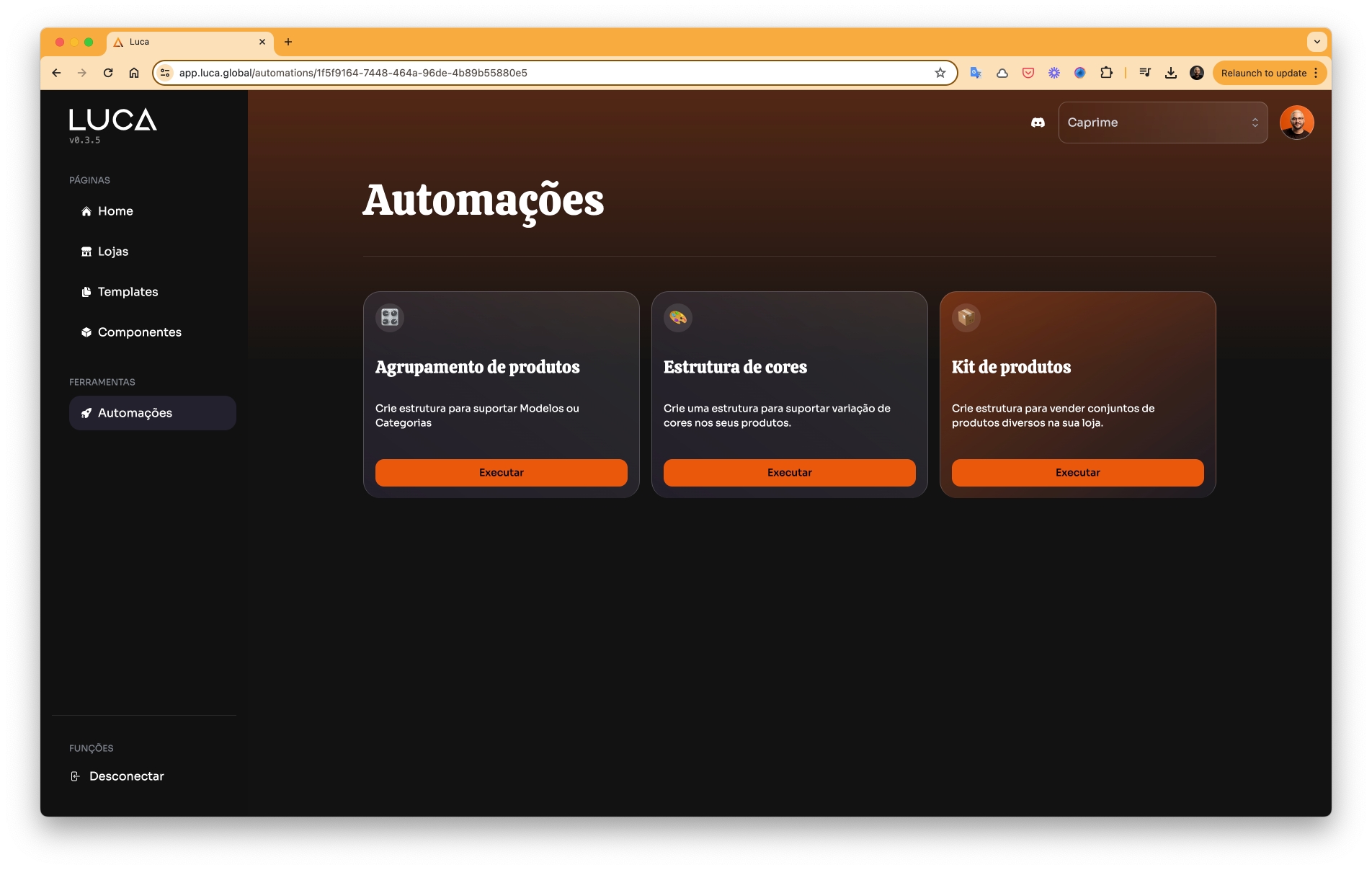Expand the Caprime store selector
The height and width of the screenshot is (870, 1372).
1162,123
